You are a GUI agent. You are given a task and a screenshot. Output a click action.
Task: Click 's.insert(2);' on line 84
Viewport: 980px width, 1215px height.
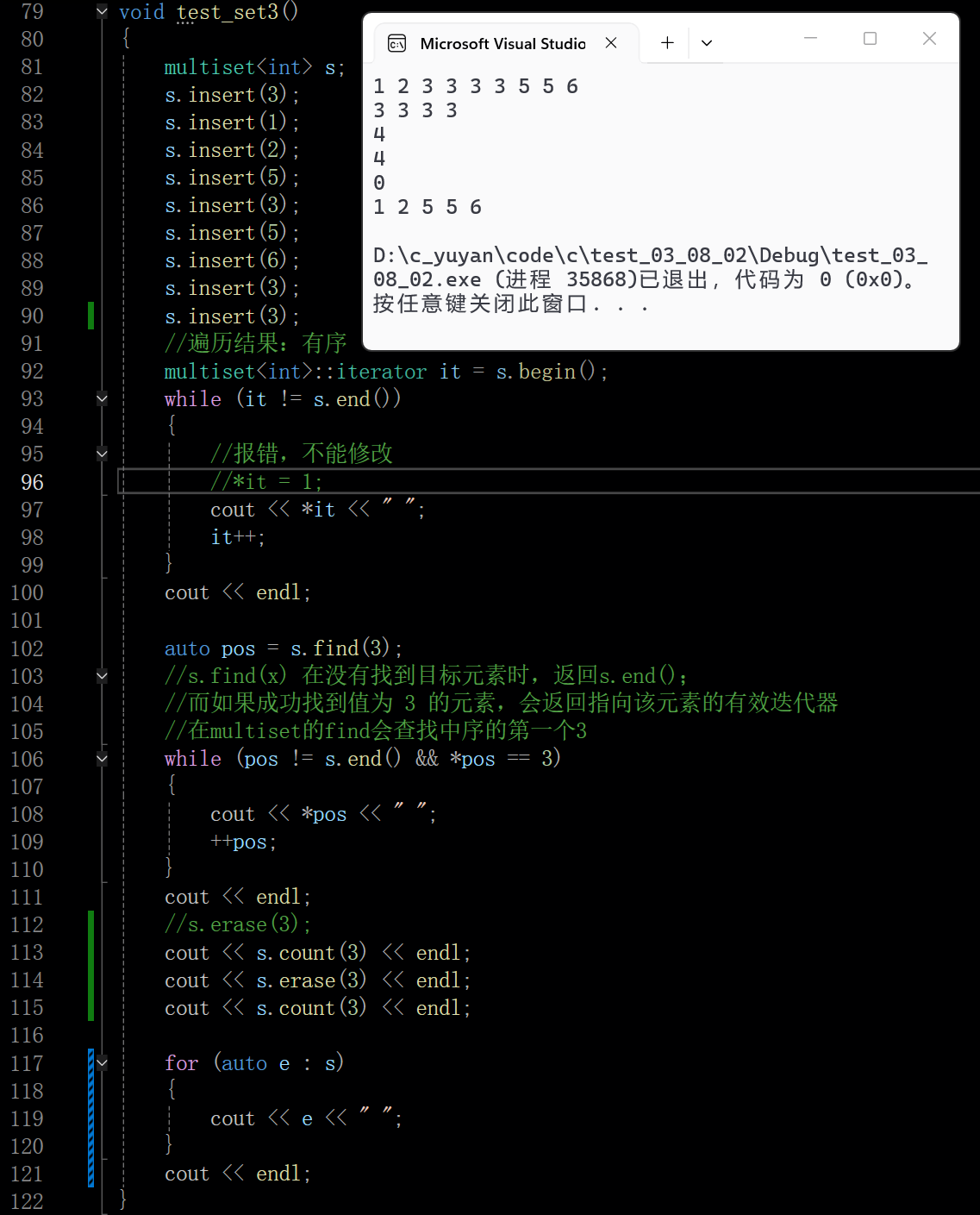(x=232, y=150)
